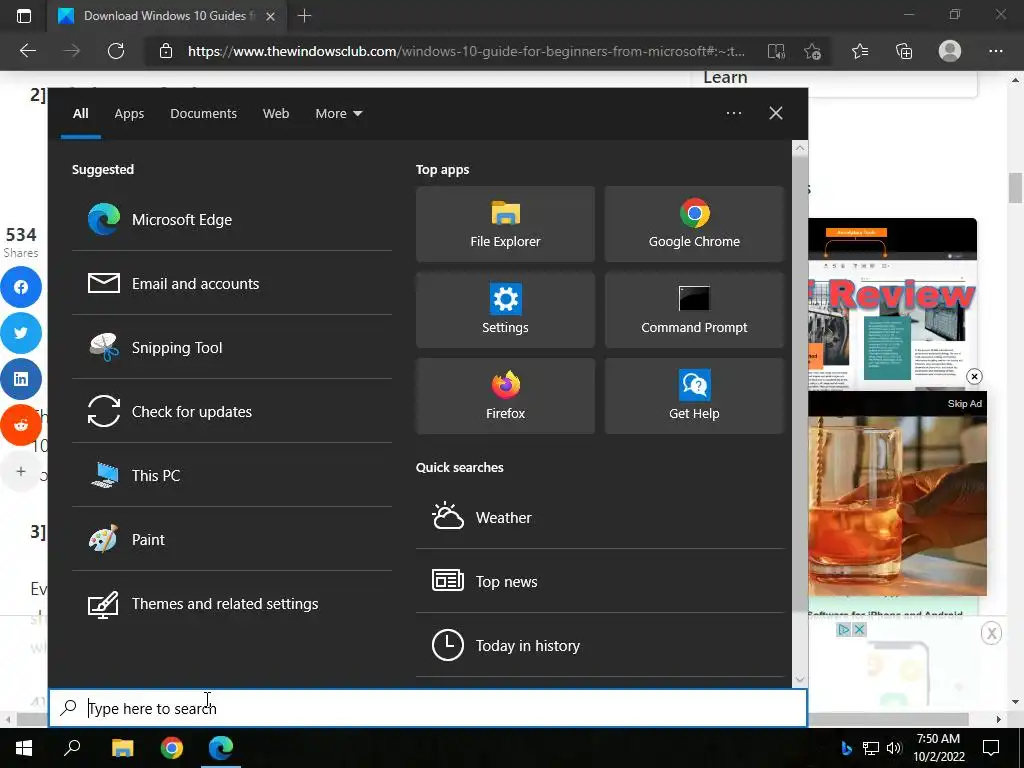1024x768 pixels.
Task: Switch to the Web search tab
Action: pos(276,114)
